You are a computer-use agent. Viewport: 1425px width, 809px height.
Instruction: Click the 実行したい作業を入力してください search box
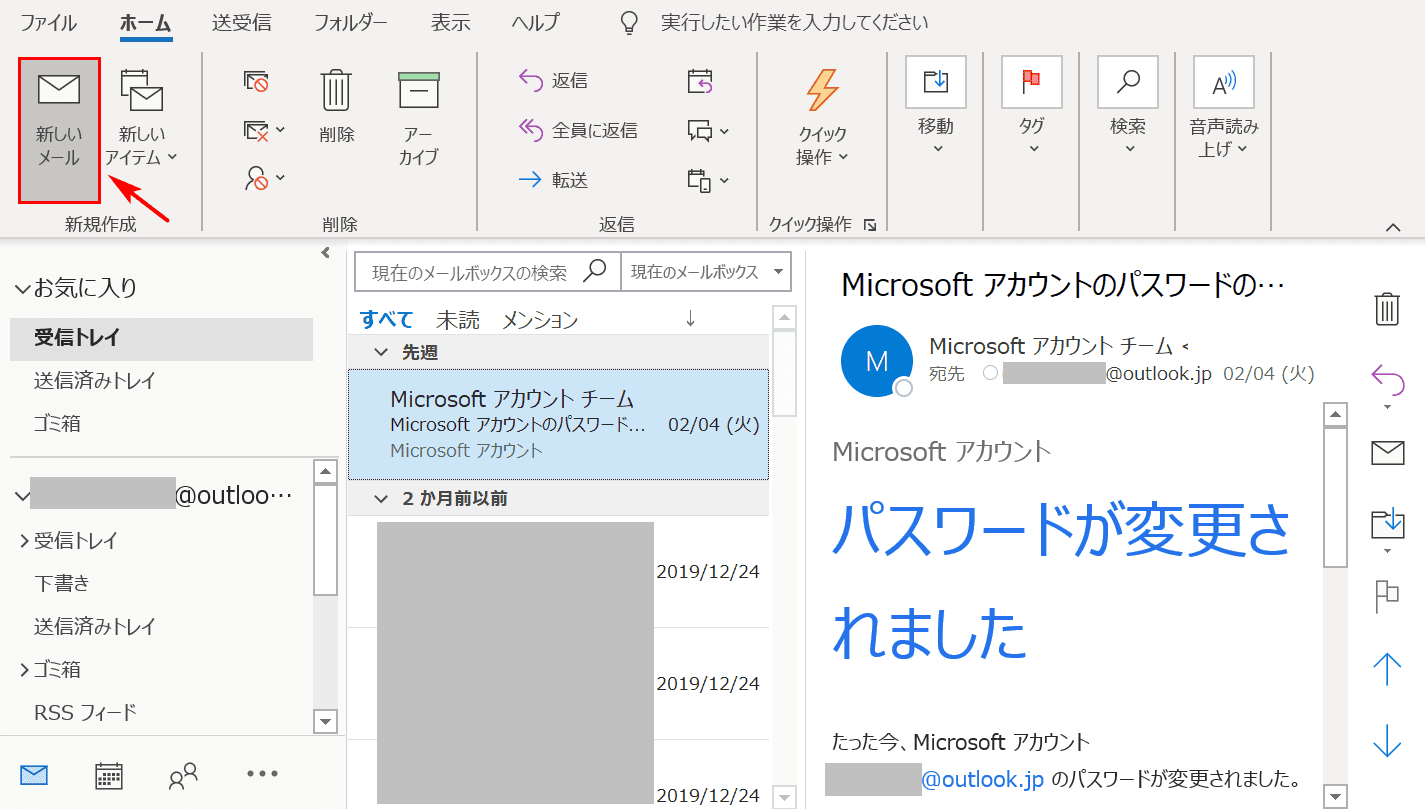tap(794, 22)
